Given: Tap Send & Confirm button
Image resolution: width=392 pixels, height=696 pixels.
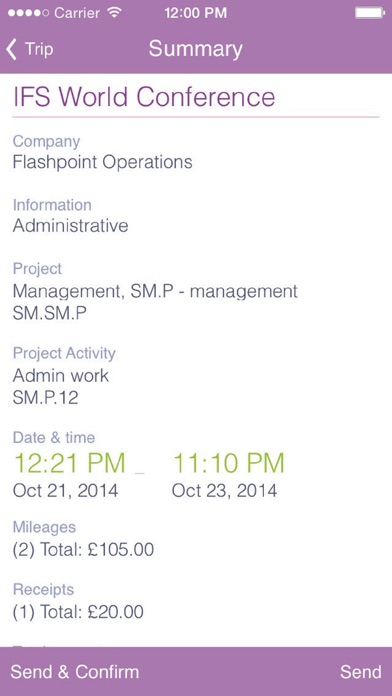Looking at the screenshot, I should [x=75, y=672].
